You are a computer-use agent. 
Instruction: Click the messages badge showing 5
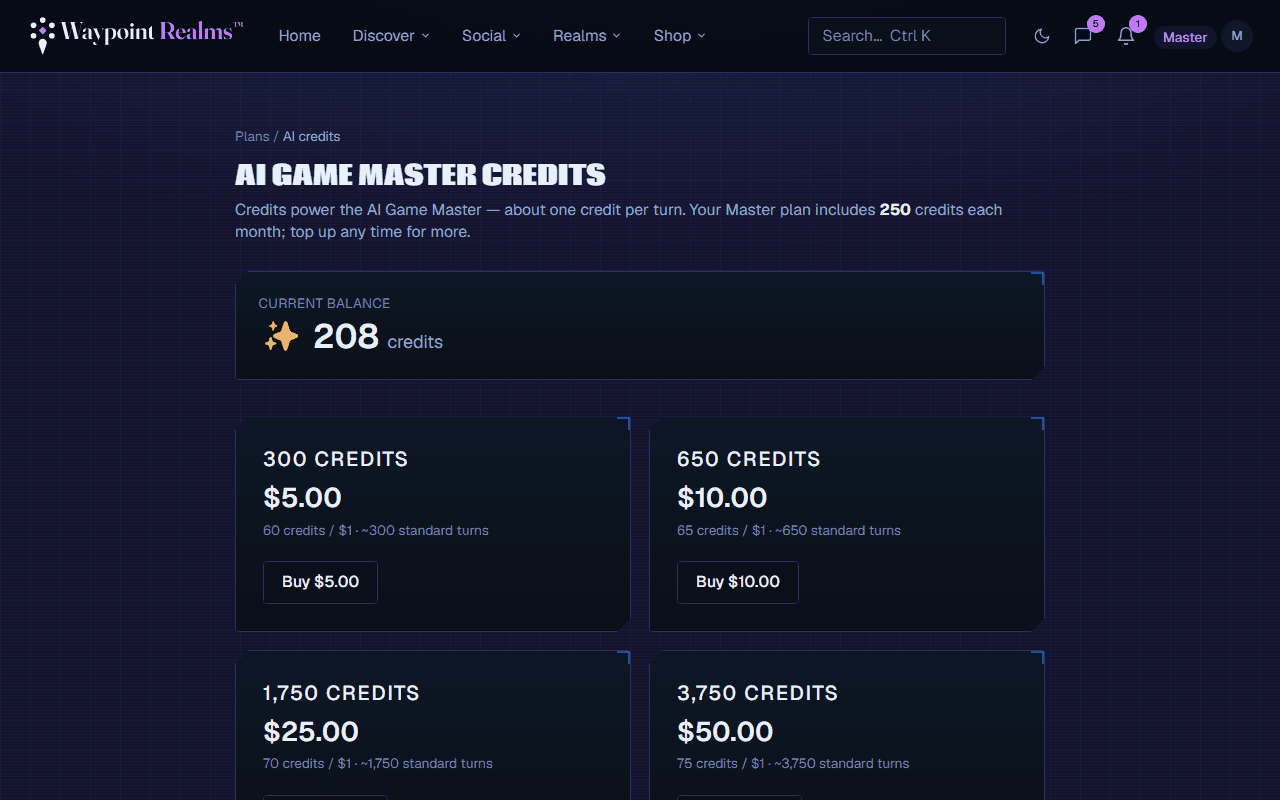click(x=1096, y=23)
